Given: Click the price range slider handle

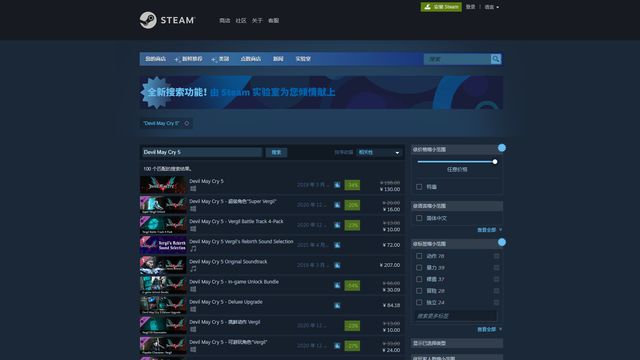Looking at the screenshot, I should click(x=495, y=162).
